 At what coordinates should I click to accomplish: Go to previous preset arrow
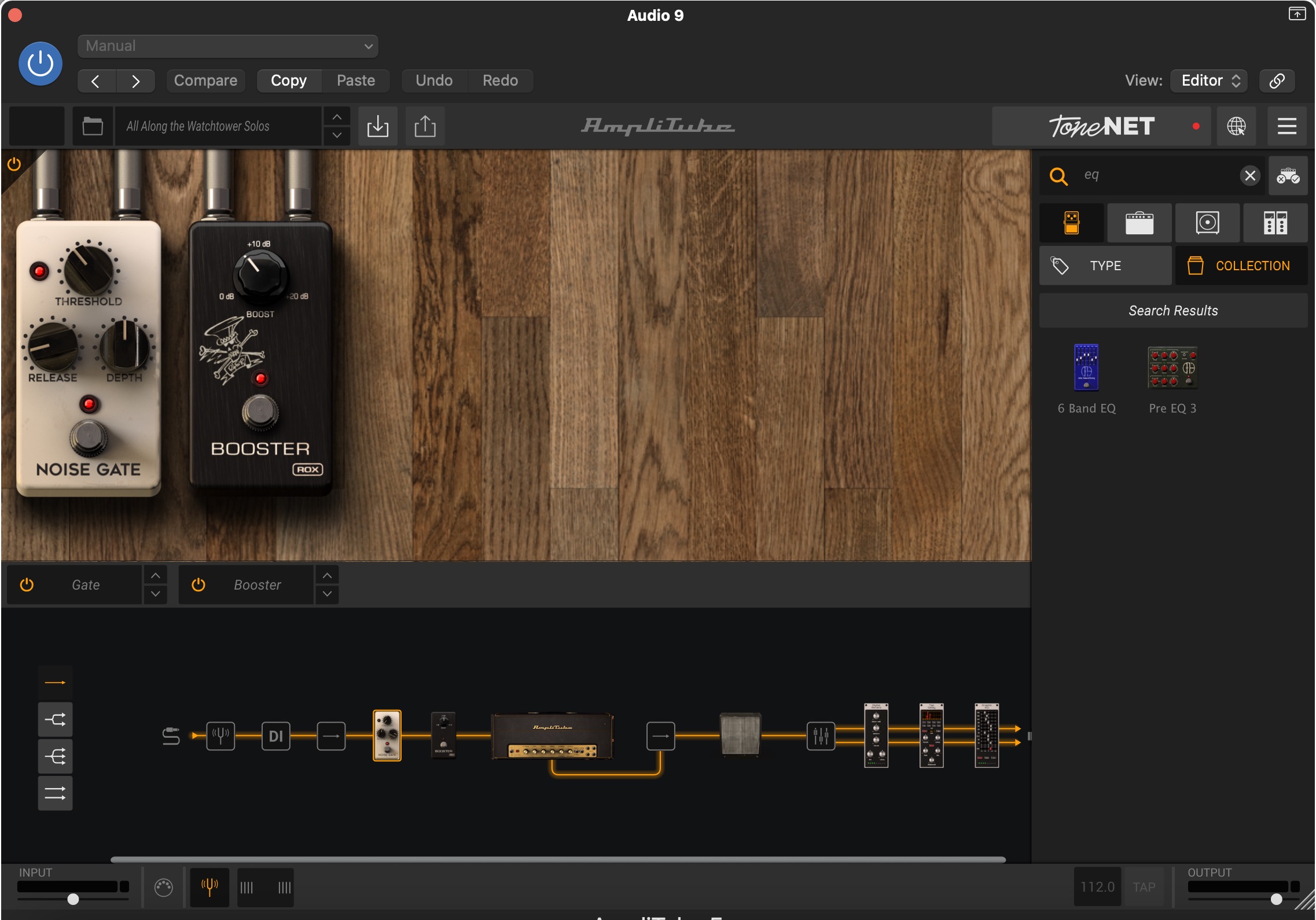[96, 81]
